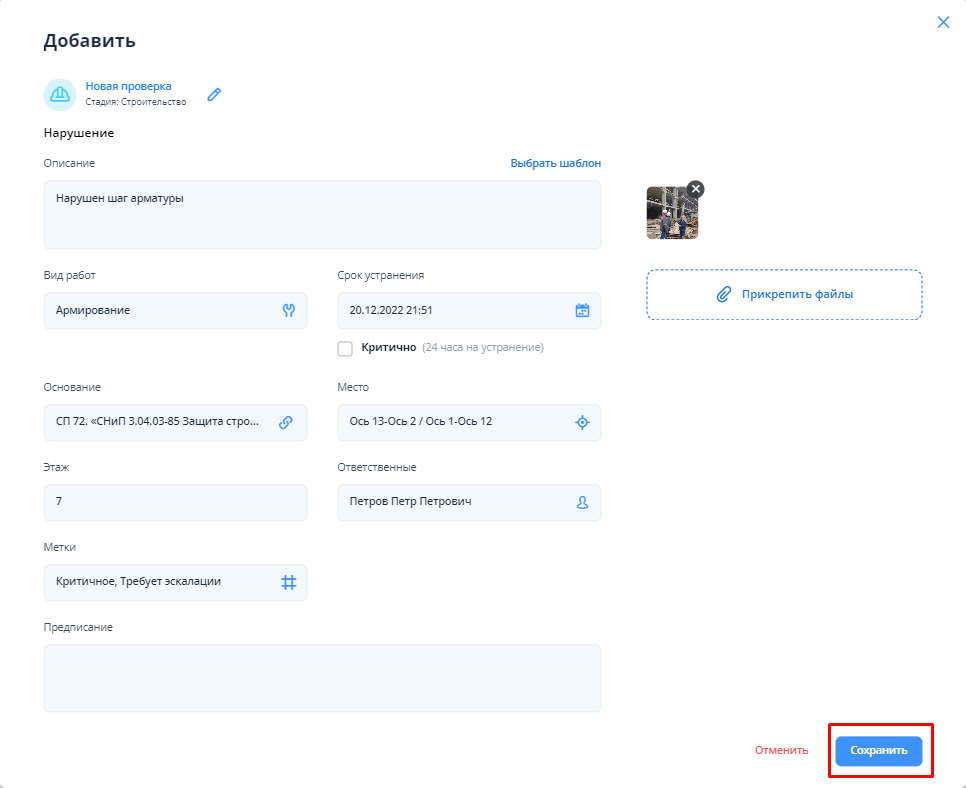The image size is (966, 788).
Task: Click the Этаж input field
Action: (175, 502)
